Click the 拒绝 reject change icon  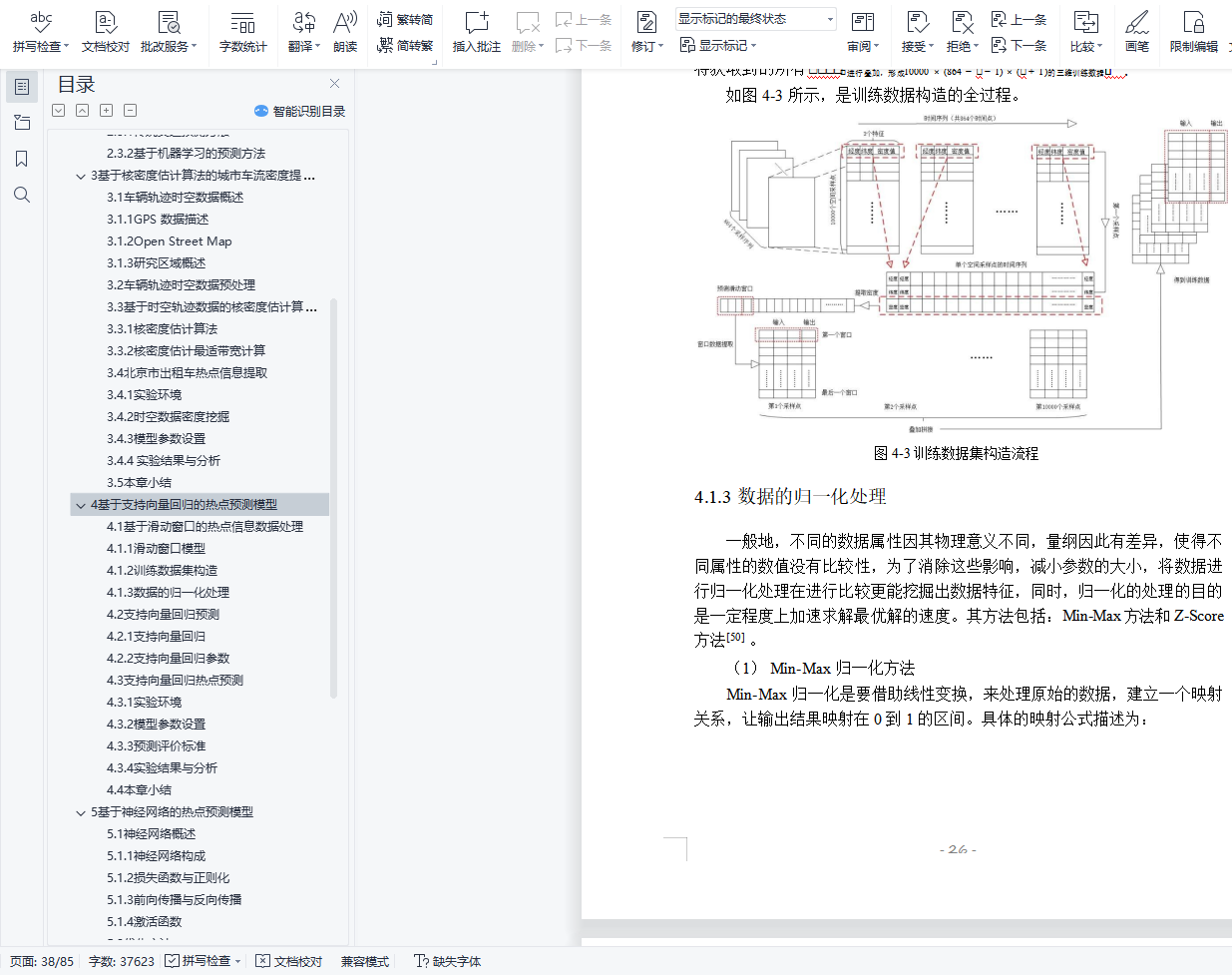point(962,23)
